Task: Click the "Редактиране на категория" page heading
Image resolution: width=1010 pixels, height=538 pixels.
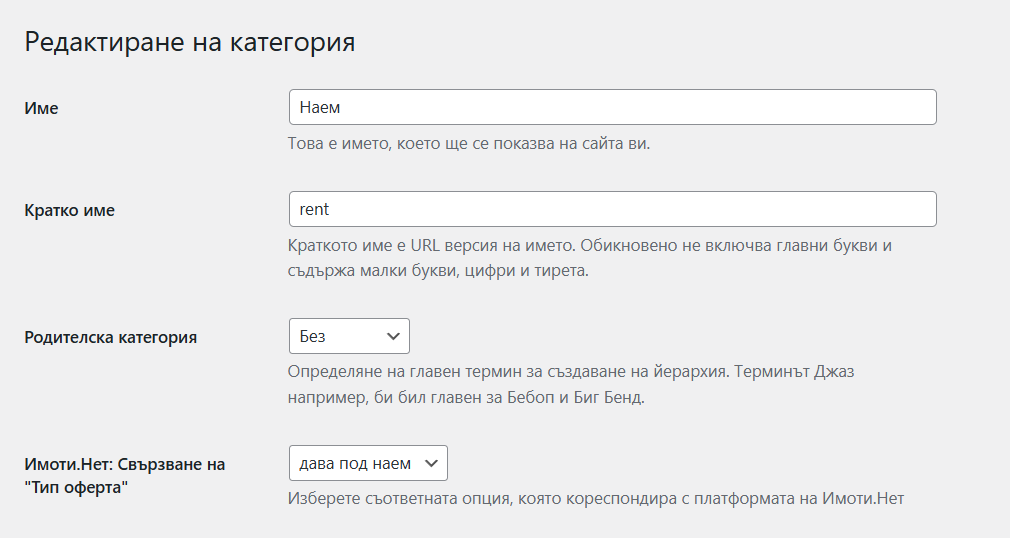Action: [x=190, y=43]
